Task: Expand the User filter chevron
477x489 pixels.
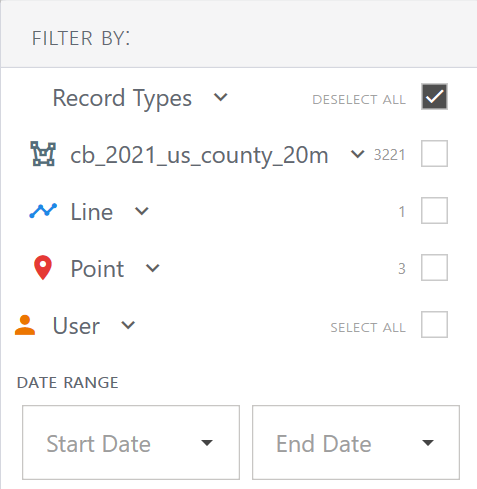Action: [x=128, y=325]
